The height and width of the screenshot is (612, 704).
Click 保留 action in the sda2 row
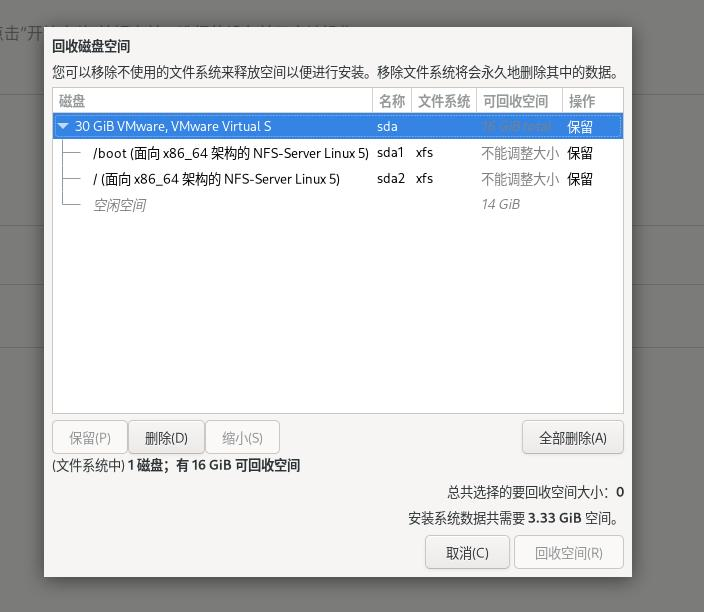[x=580, y=180]
